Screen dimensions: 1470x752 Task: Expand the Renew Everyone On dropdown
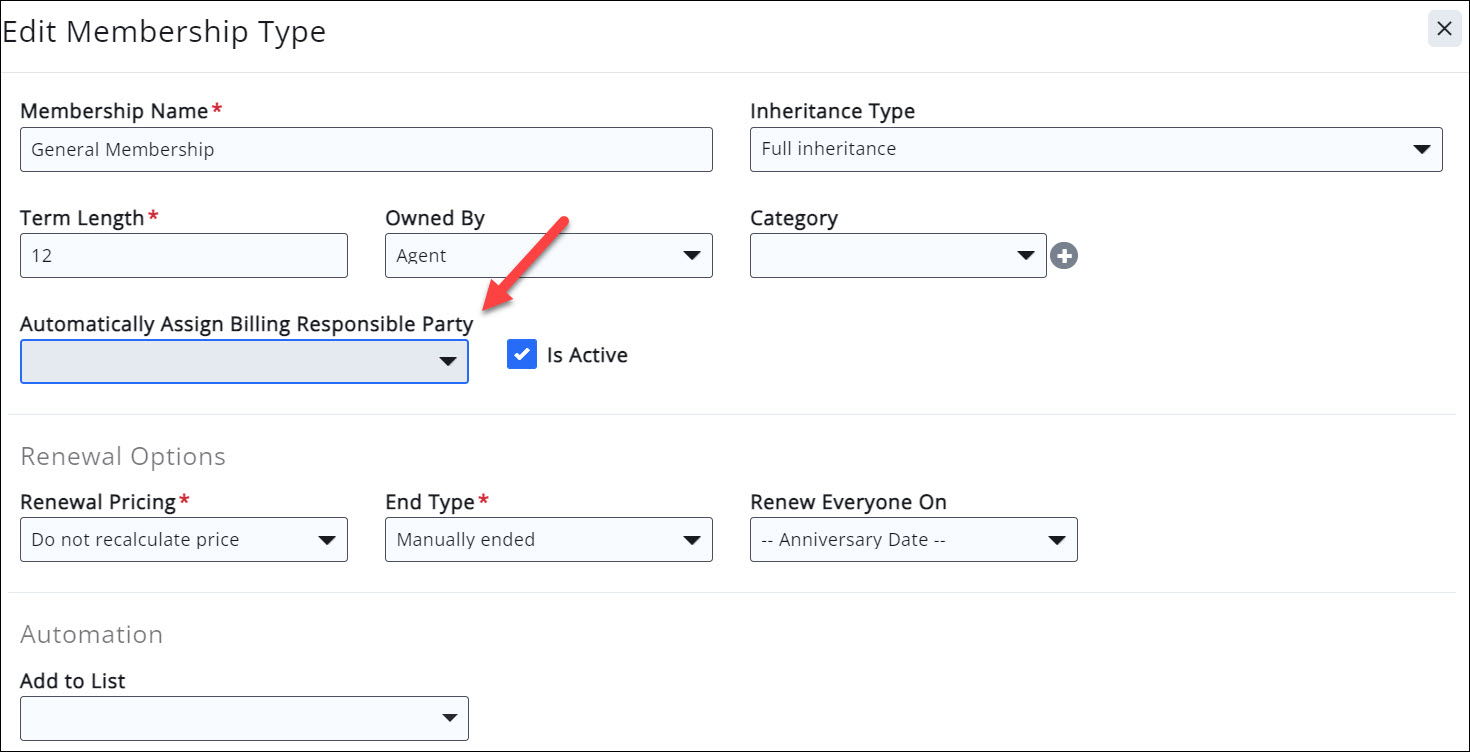(x=913, y=540)
